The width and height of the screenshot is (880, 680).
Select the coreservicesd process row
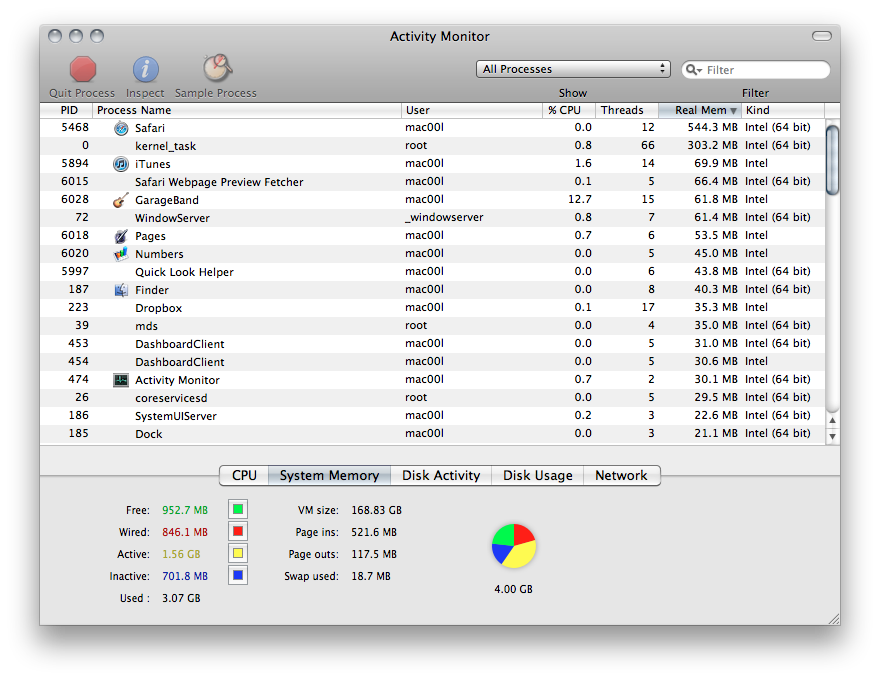432,397
